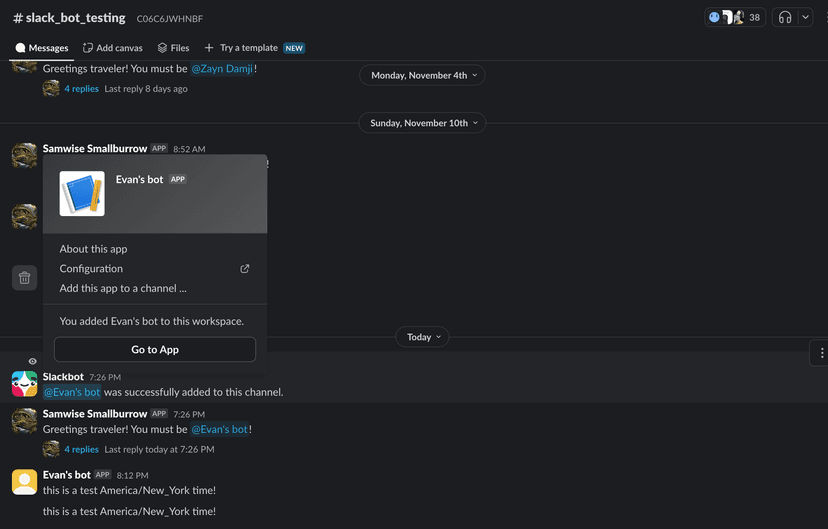Open the Files tab
Viewport: 828px width, 529px height.
coord(173,48)
